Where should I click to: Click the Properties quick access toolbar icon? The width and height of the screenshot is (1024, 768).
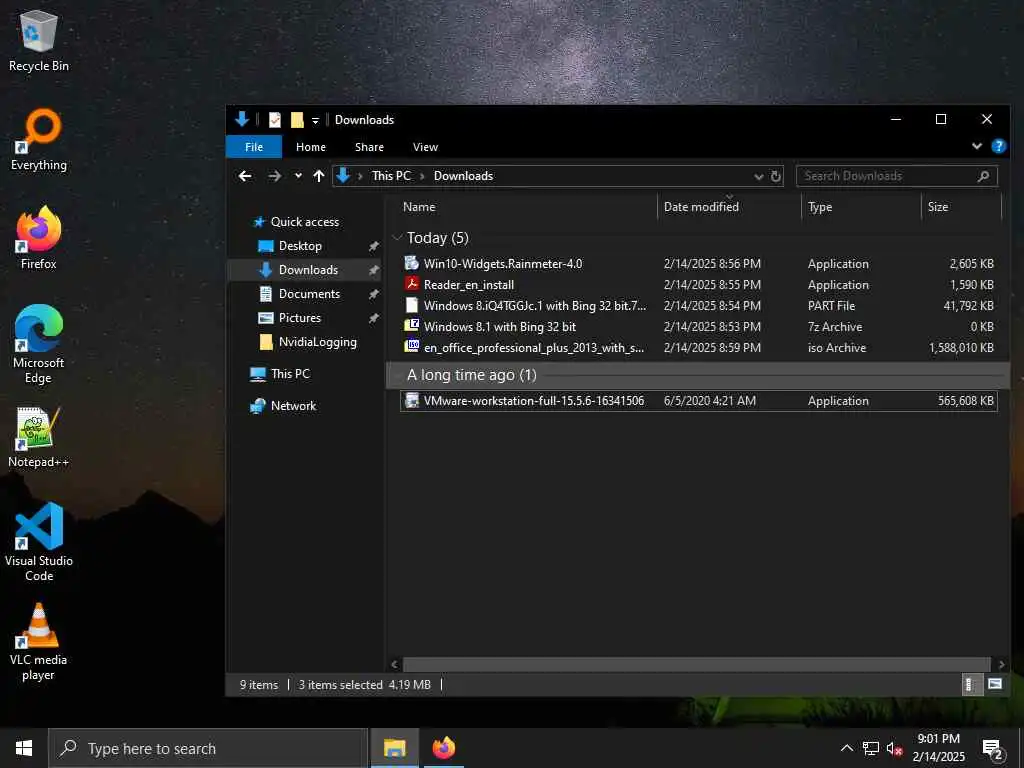pos(275,120)
